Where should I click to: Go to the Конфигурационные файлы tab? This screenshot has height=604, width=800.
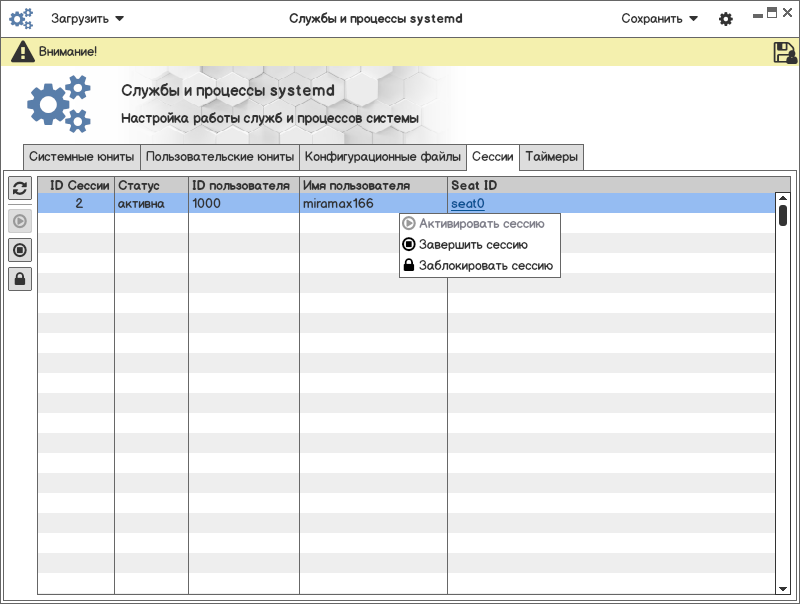click(x=383, y=157)
